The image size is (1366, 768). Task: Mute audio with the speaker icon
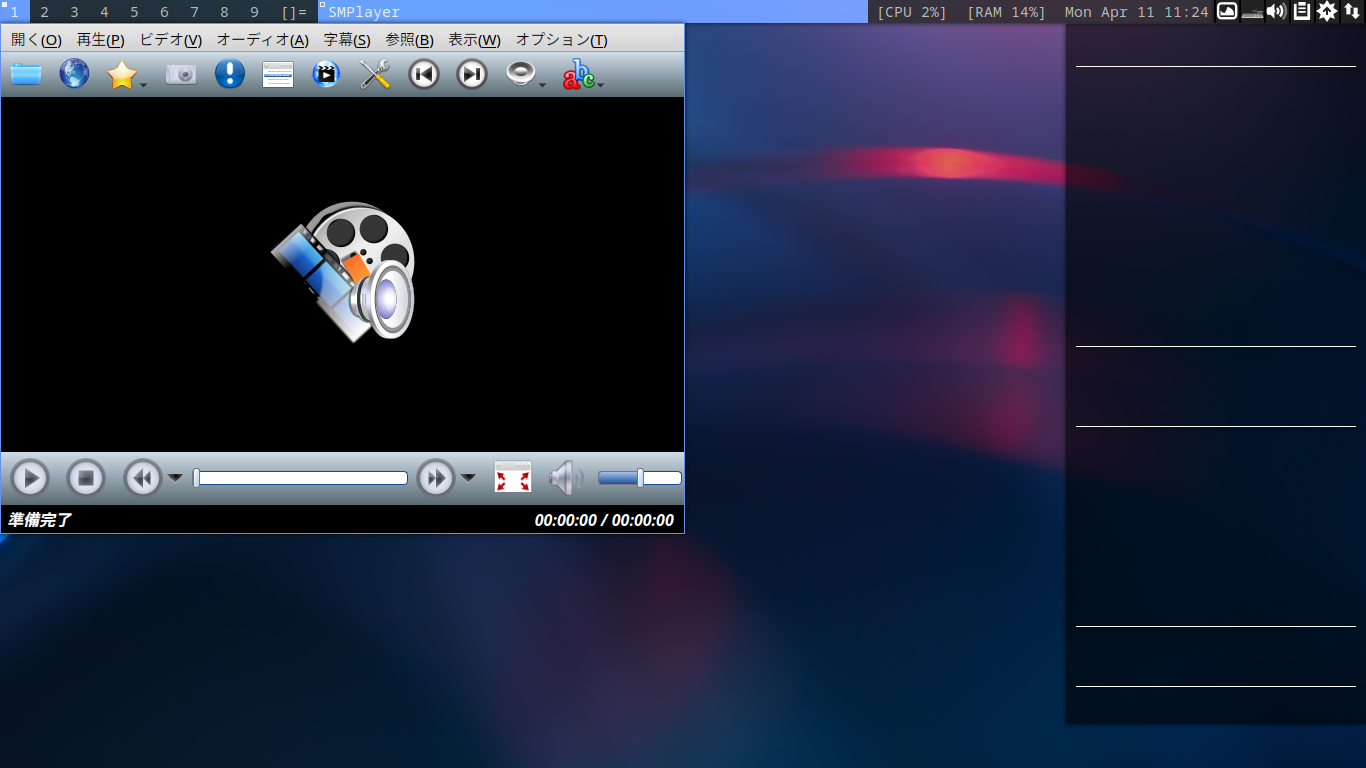[x=566, y=478]
